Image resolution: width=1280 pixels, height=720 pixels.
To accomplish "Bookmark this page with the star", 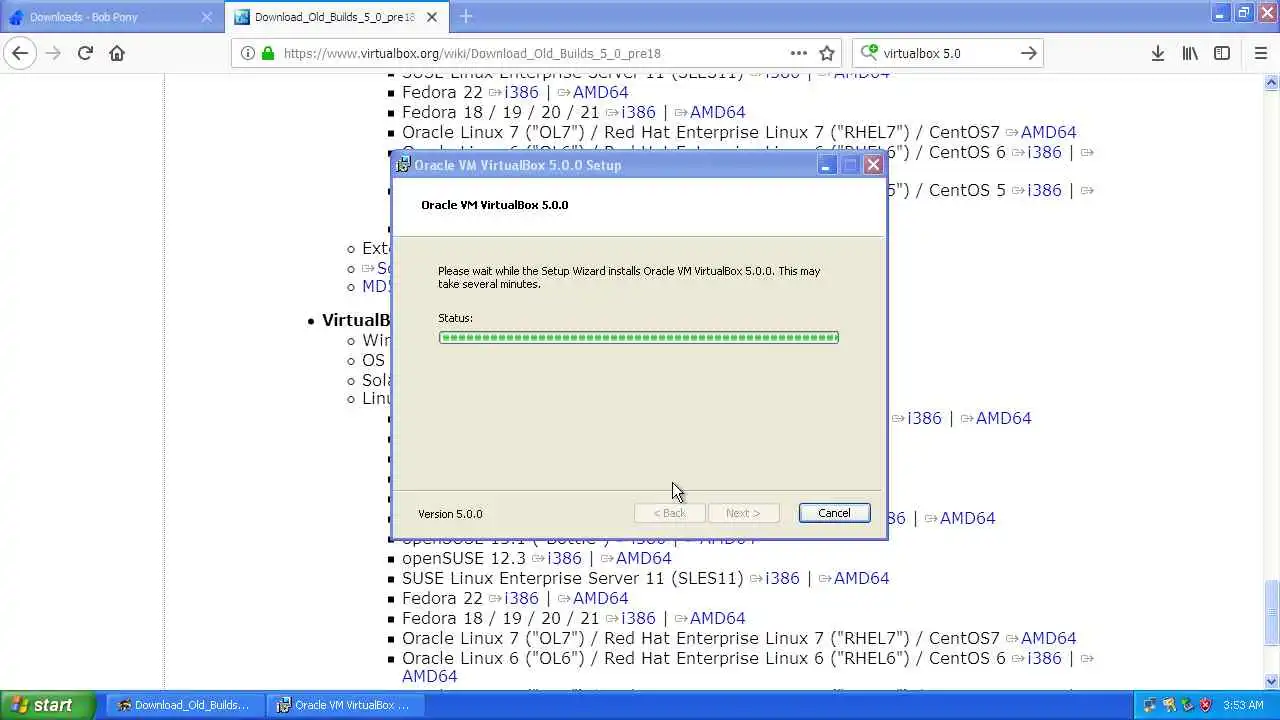I will [827, 53].
